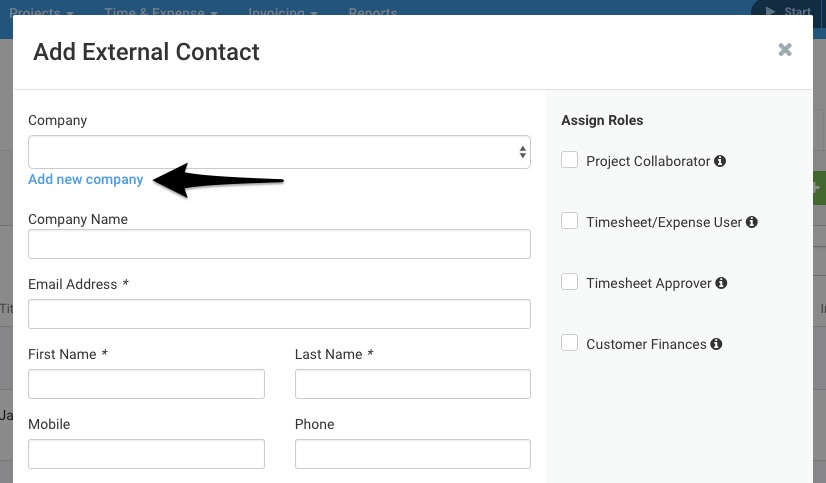Click the Add new company link
This screenshot has height=483, width=826.
tap(85, 179)
